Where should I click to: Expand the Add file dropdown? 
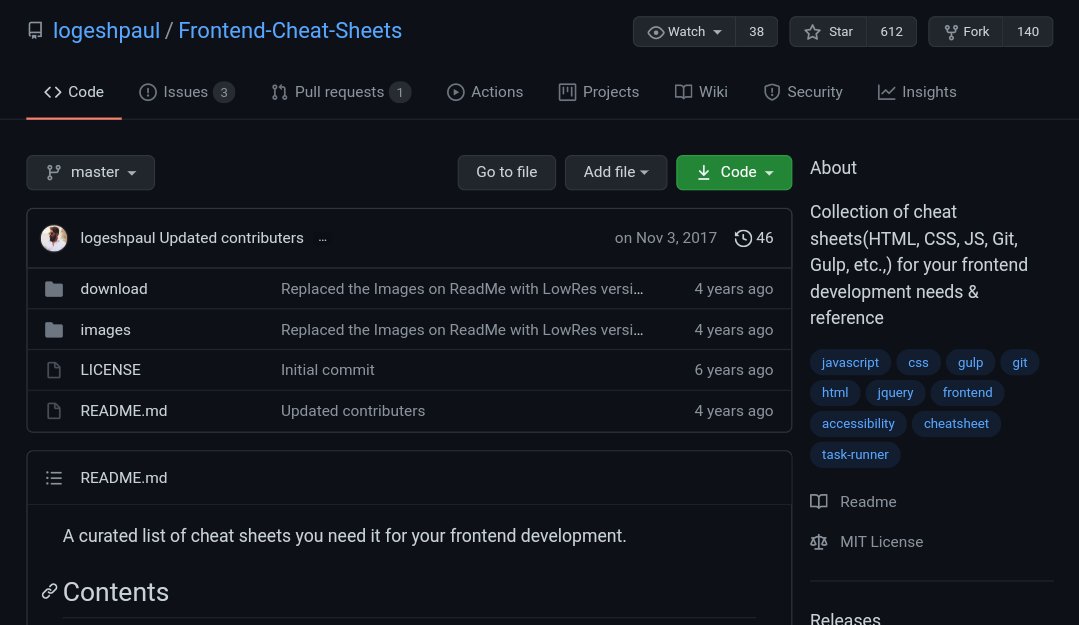click(616, 172)
